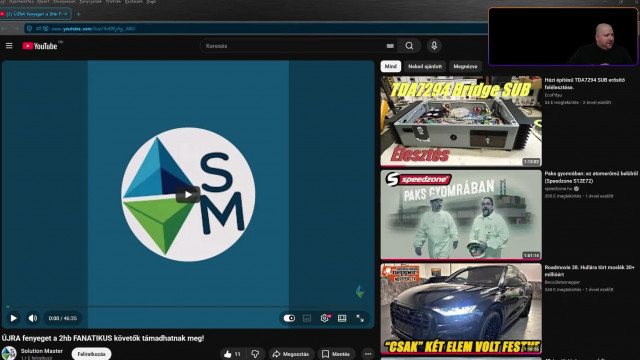
Task: Select the Neked ajánlott filter chip
Action: tap(425, 66)
